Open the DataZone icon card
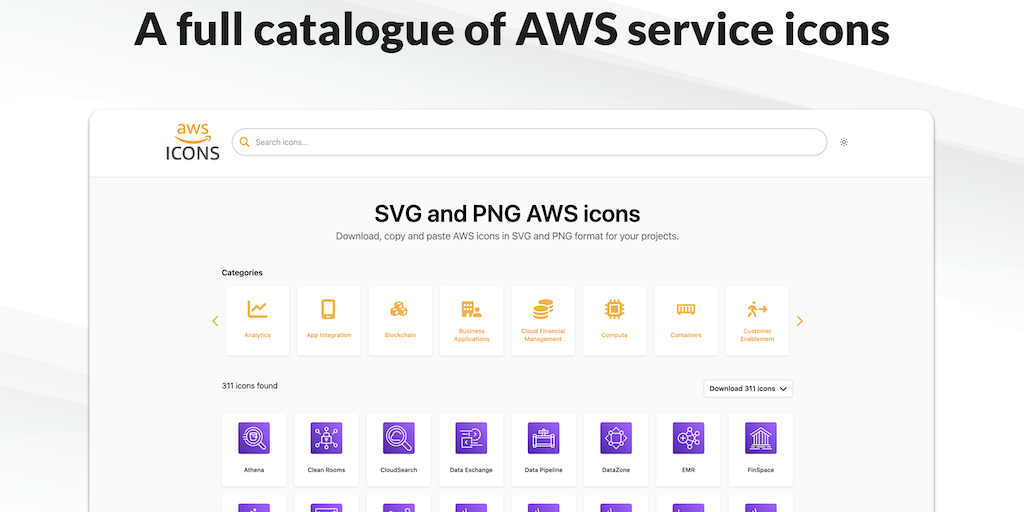1024x512 pixels. 616,450
